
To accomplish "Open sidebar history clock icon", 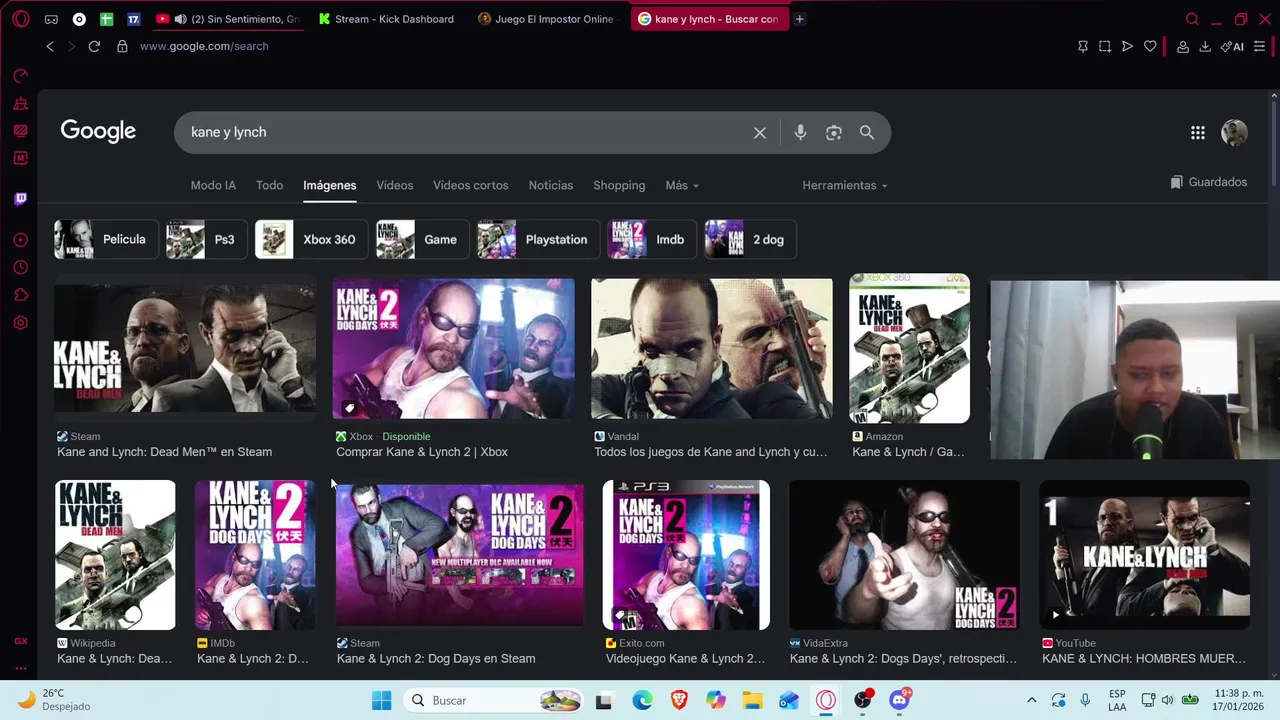I will click(20, 267).
